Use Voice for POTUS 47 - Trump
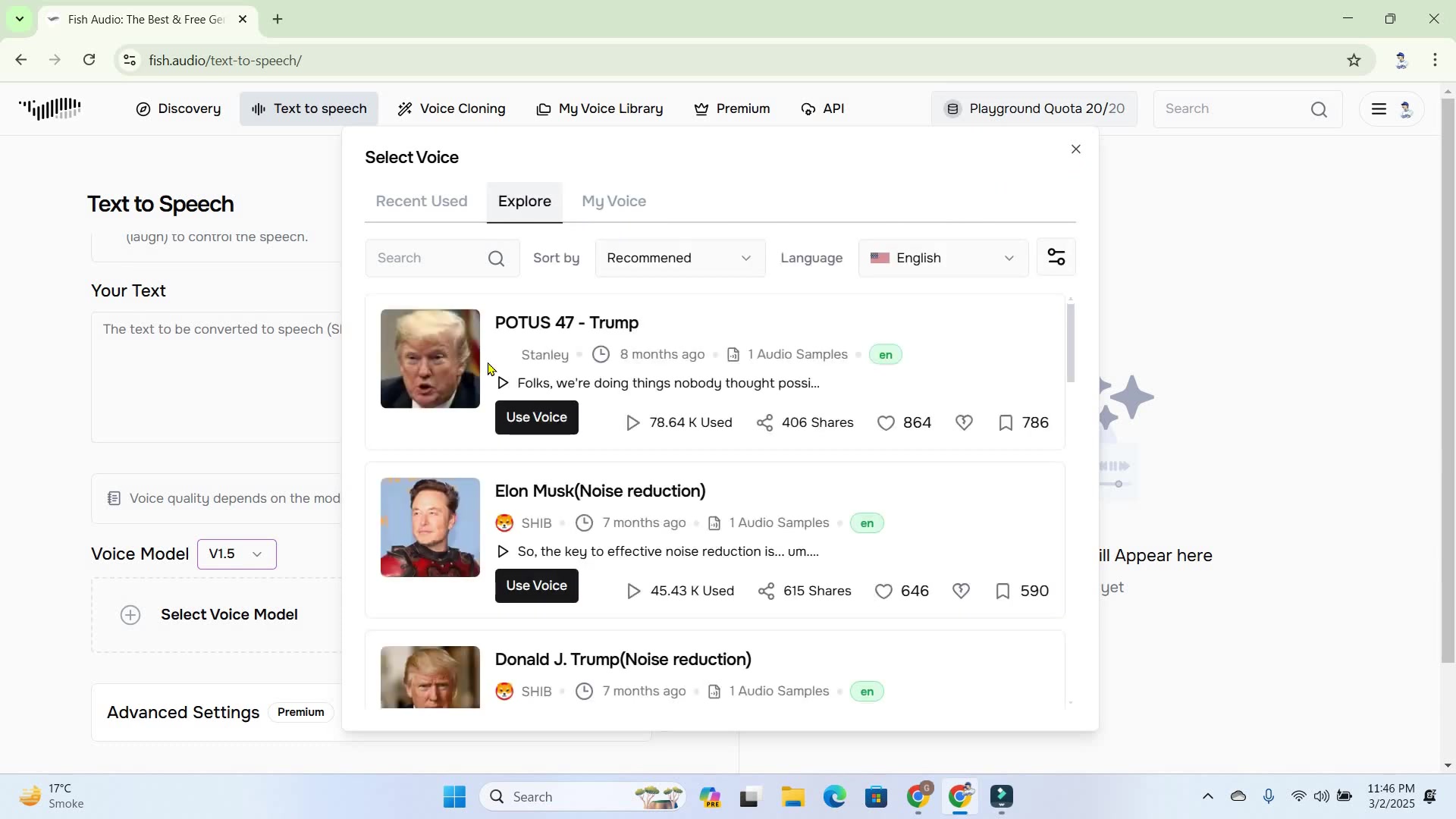This screenshot has height=819, width=1456. [x=537, y=418]
